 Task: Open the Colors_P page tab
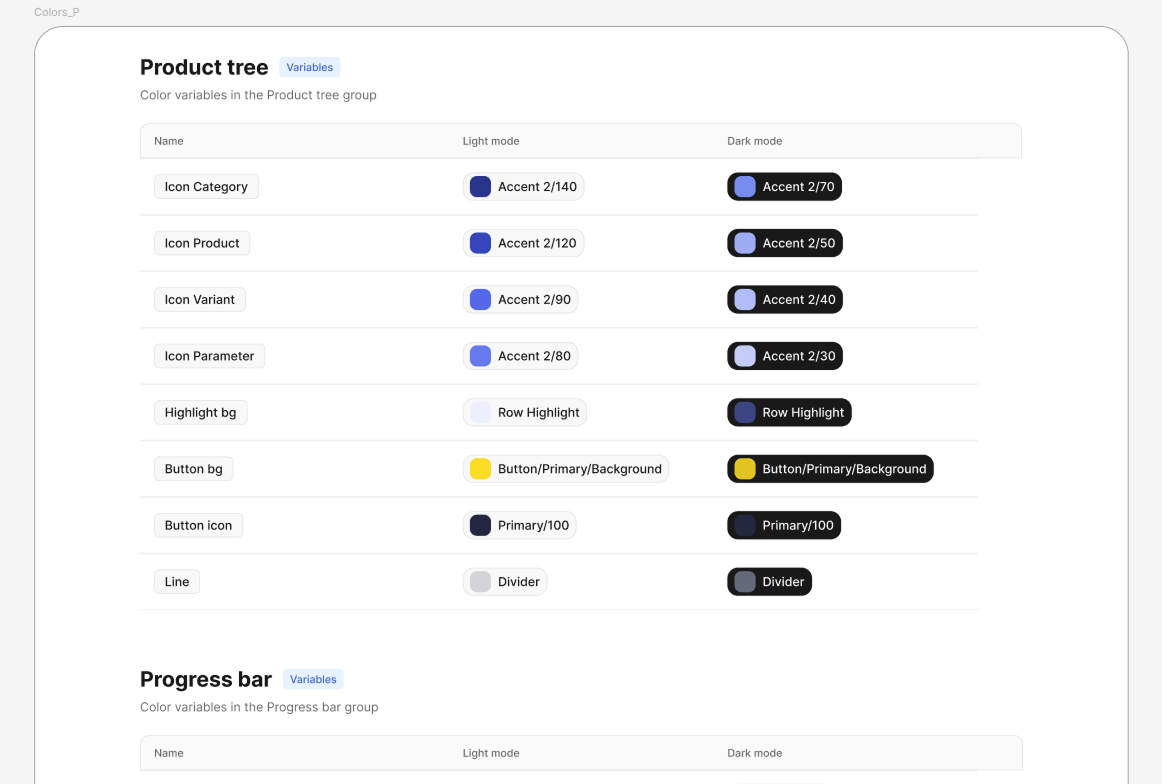(57, 12)
